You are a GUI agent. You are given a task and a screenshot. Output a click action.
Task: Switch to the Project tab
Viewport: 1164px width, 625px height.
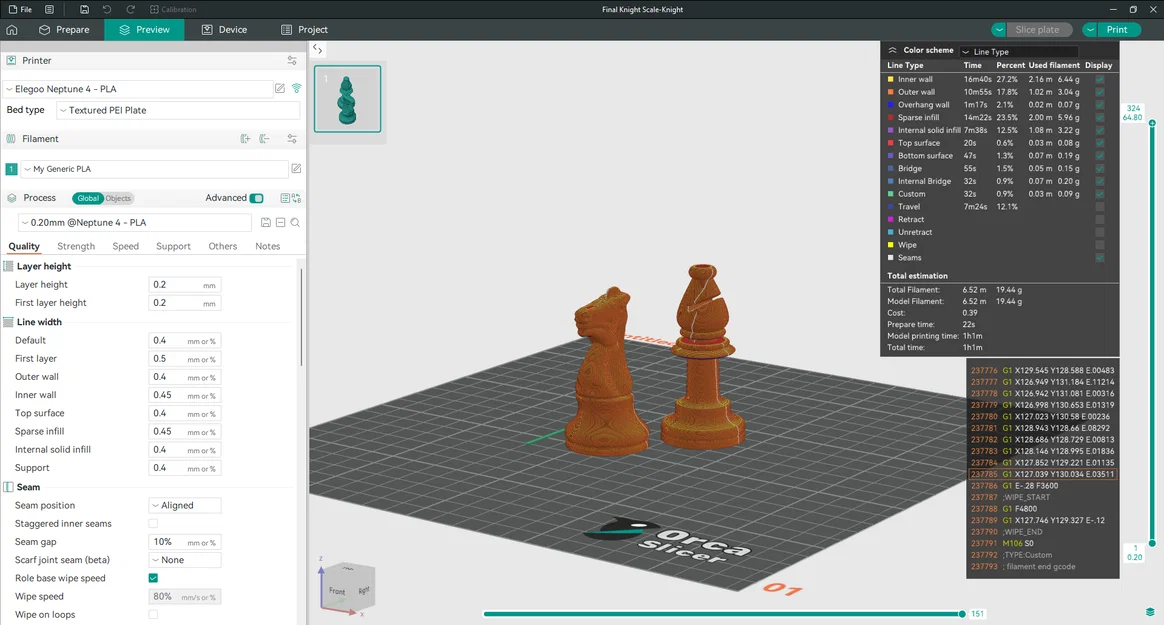click(x=304, y=30)
